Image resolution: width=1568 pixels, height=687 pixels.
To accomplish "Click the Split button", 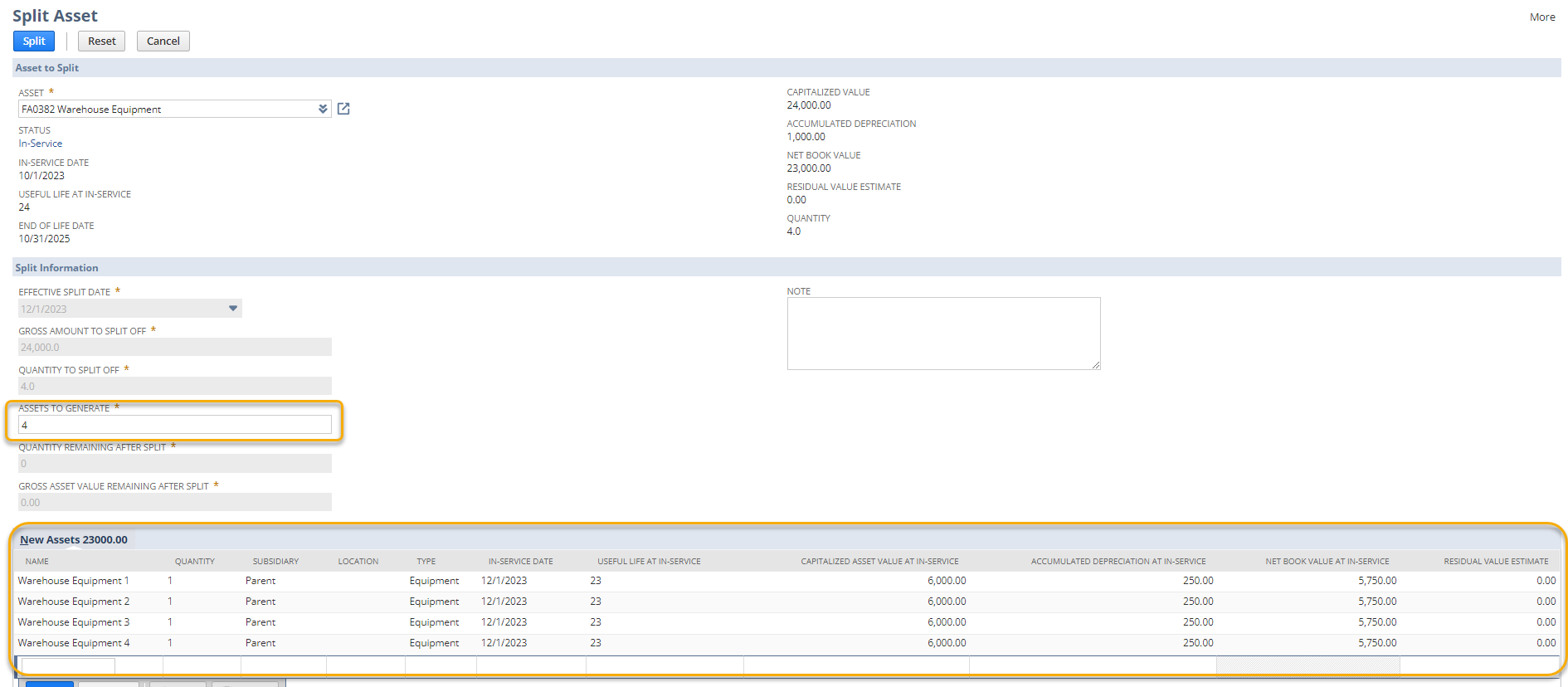I will click(34, 41).
